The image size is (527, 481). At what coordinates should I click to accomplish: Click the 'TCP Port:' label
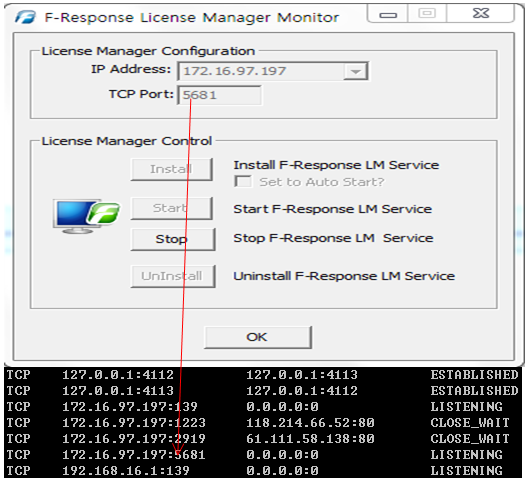click(x=141, y=94)
